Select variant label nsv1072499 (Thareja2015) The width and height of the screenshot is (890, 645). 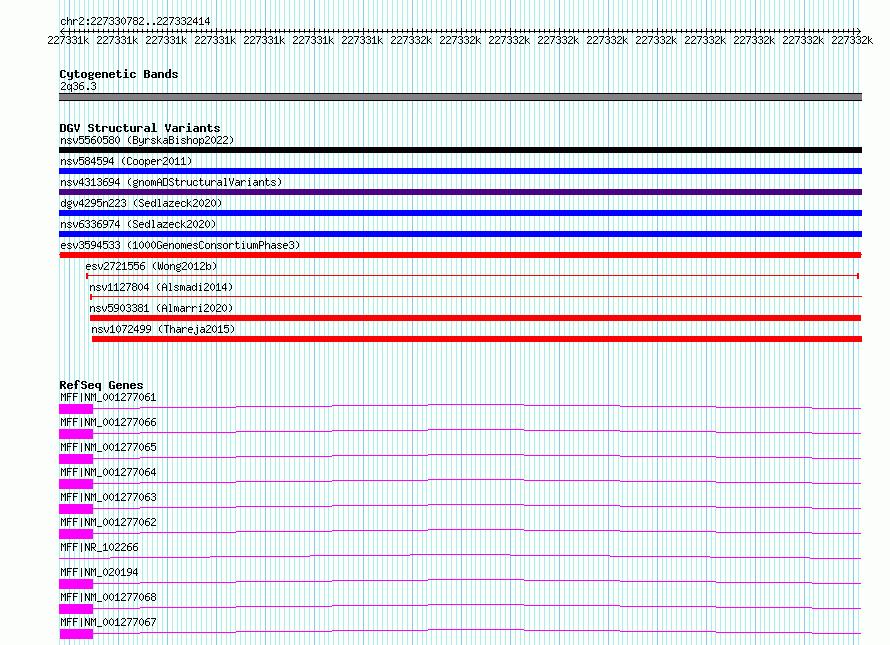(x=163, y=329)
